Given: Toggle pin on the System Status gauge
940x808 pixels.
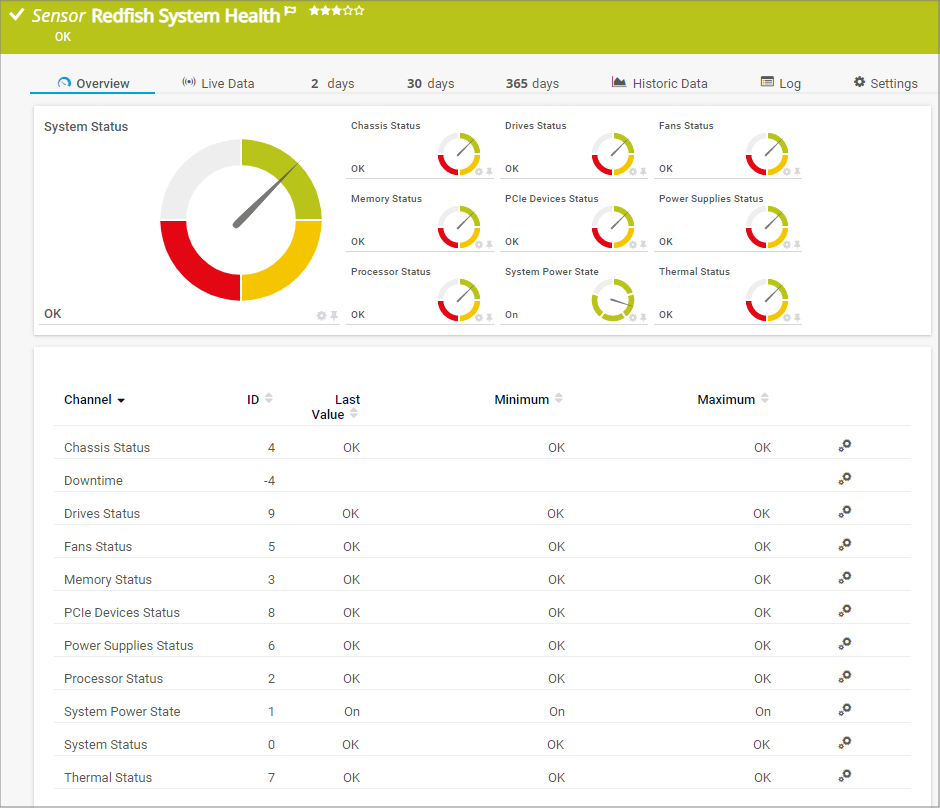Looking at the screenshot, I should [334, 316].
